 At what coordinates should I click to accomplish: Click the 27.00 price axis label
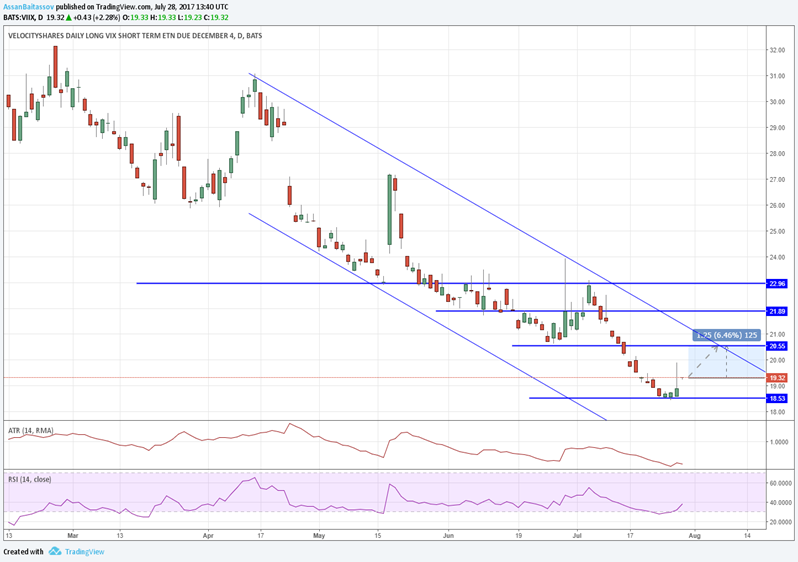[x=777, y=180]
